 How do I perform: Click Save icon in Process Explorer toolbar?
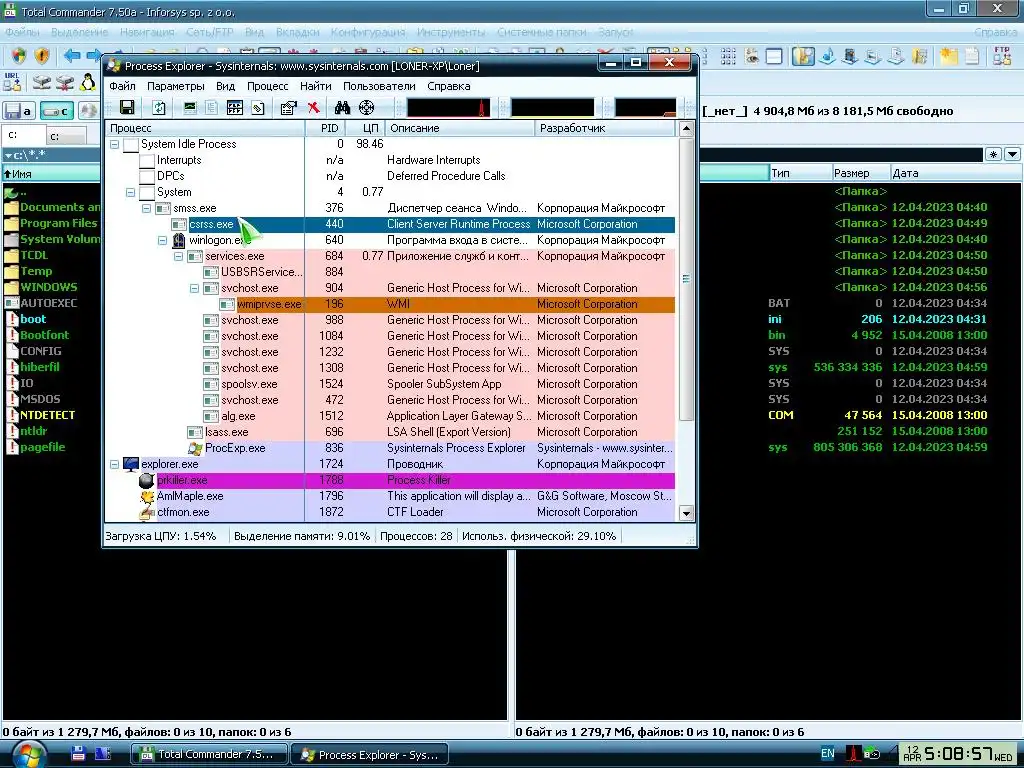pyautogui.click(x=127, y=107)
